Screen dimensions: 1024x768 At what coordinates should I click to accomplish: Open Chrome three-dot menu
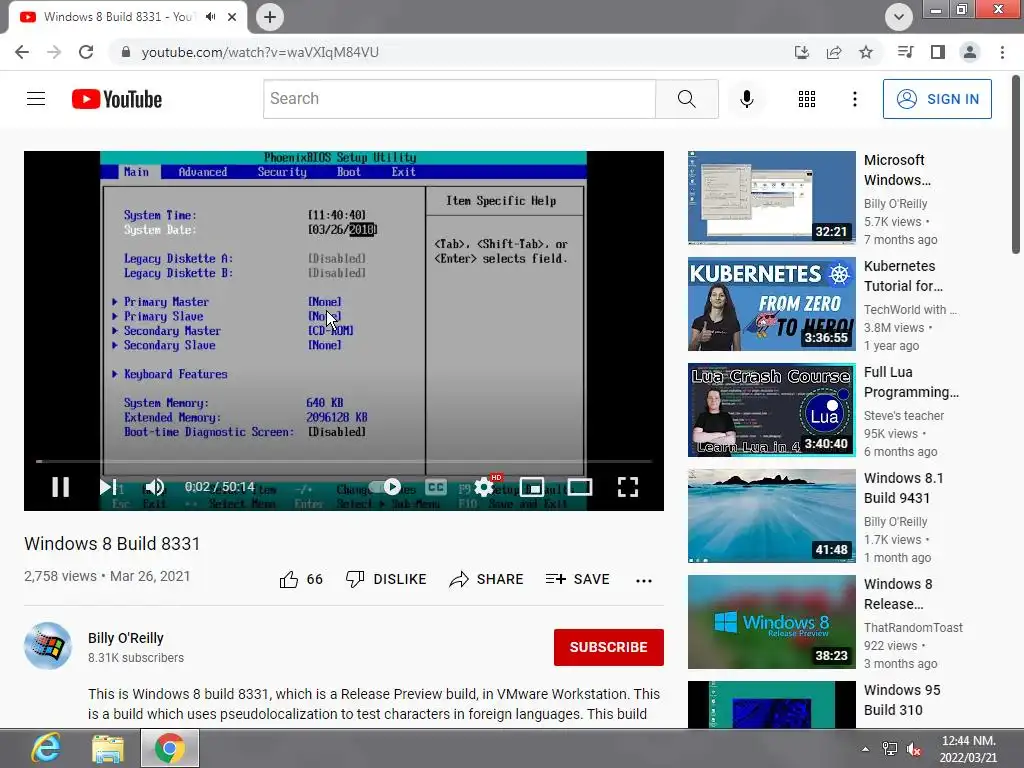[1002, 52]
